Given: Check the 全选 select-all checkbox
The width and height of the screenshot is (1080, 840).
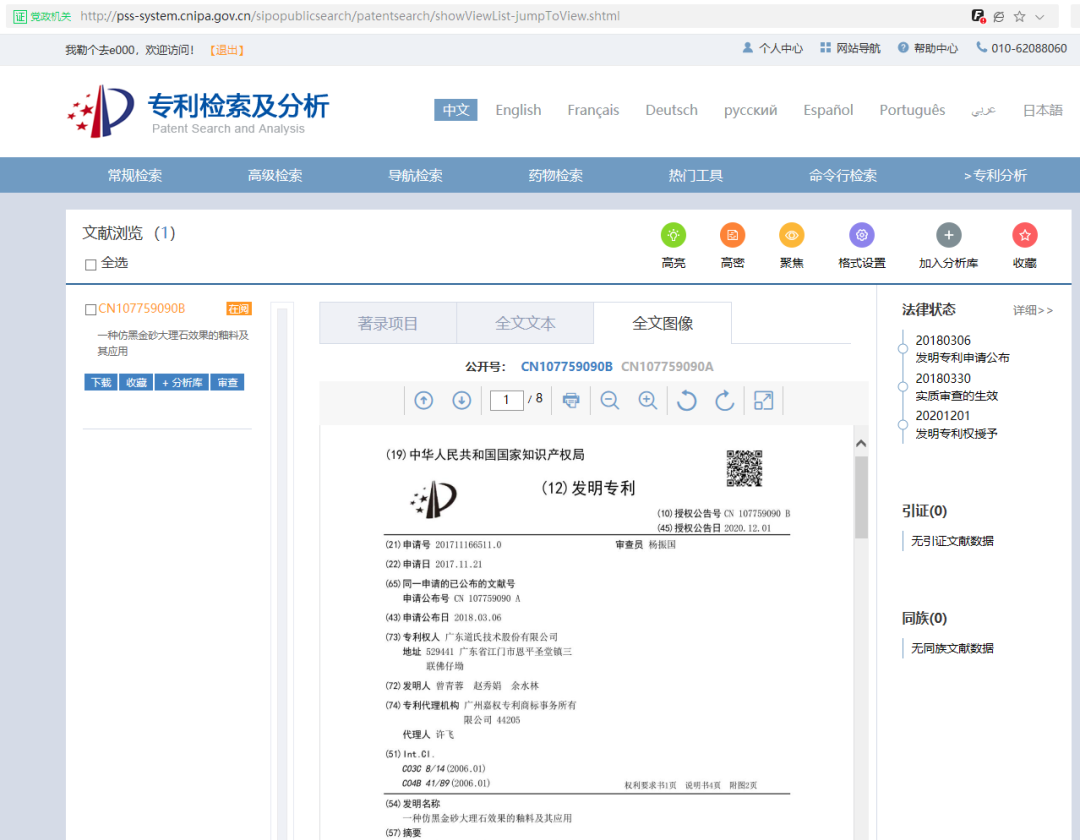Looking at the screenshot, I should [x=90, y=263].
